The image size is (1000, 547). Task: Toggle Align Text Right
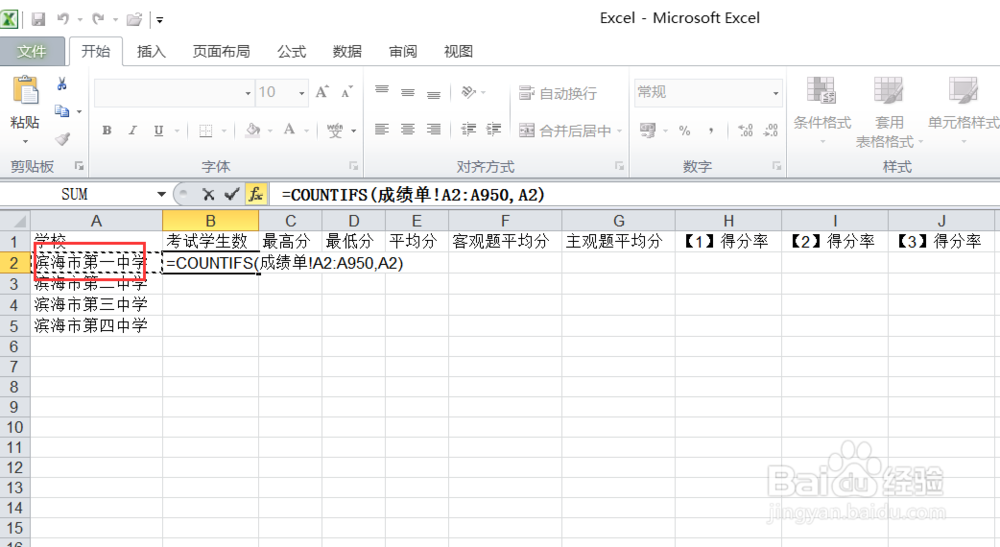(x=434, y=129)
